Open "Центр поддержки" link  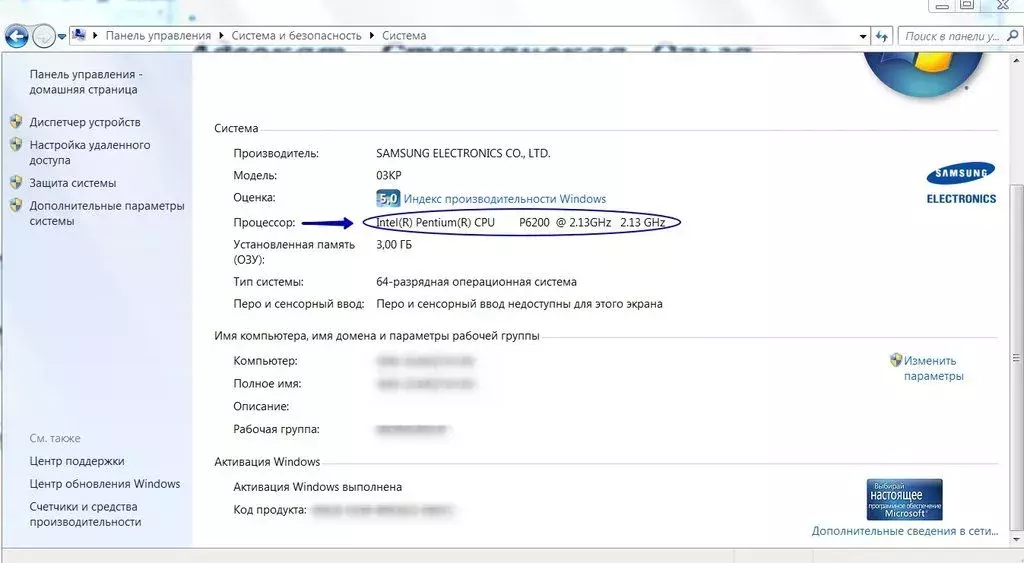pos(76,461)
